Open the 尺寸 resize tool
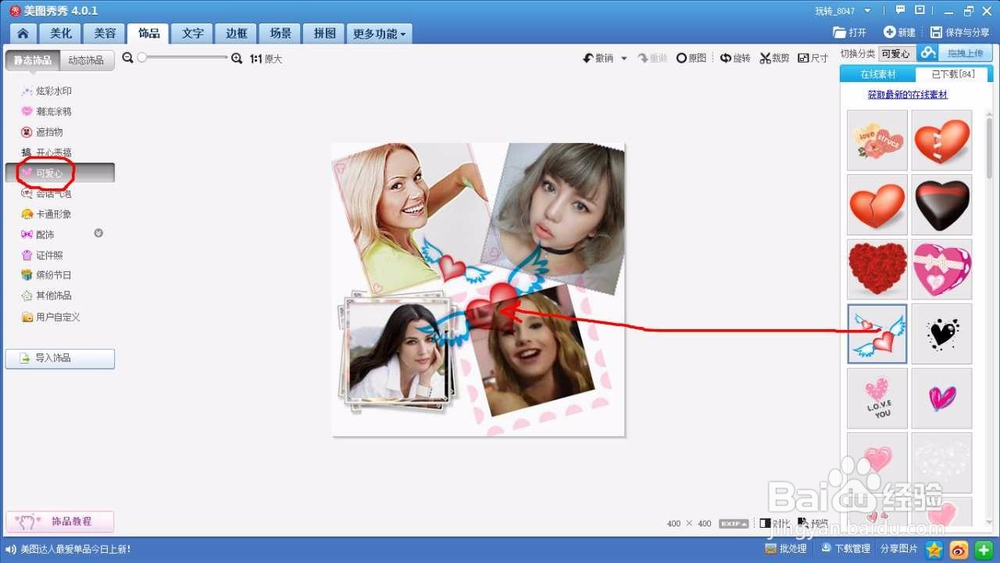Screen dimensions: 1000x563 pyautogui.click(x=813, y=58)
